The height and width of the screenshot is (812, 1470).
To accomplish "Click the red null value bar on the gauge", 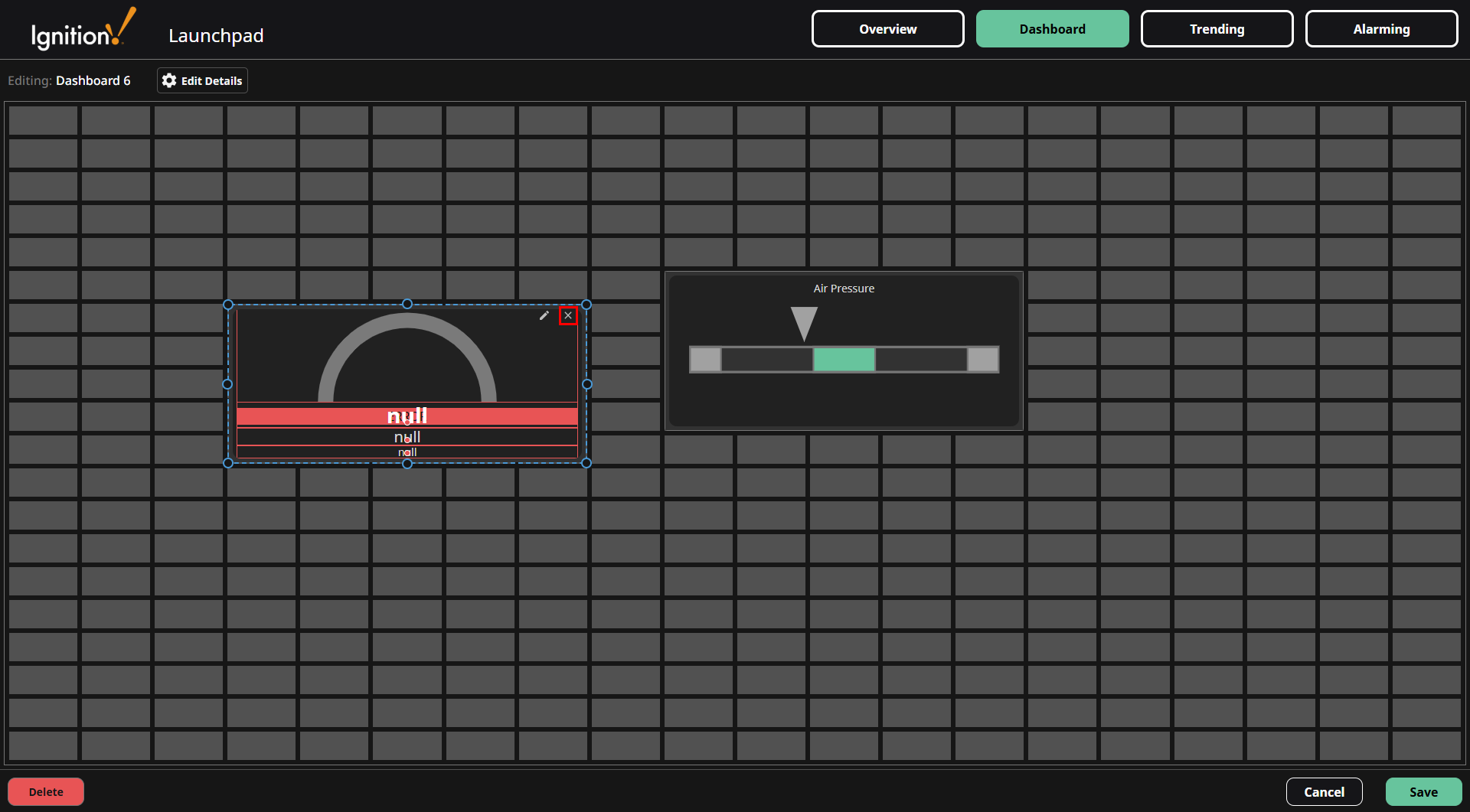I will tap(408, 416).
